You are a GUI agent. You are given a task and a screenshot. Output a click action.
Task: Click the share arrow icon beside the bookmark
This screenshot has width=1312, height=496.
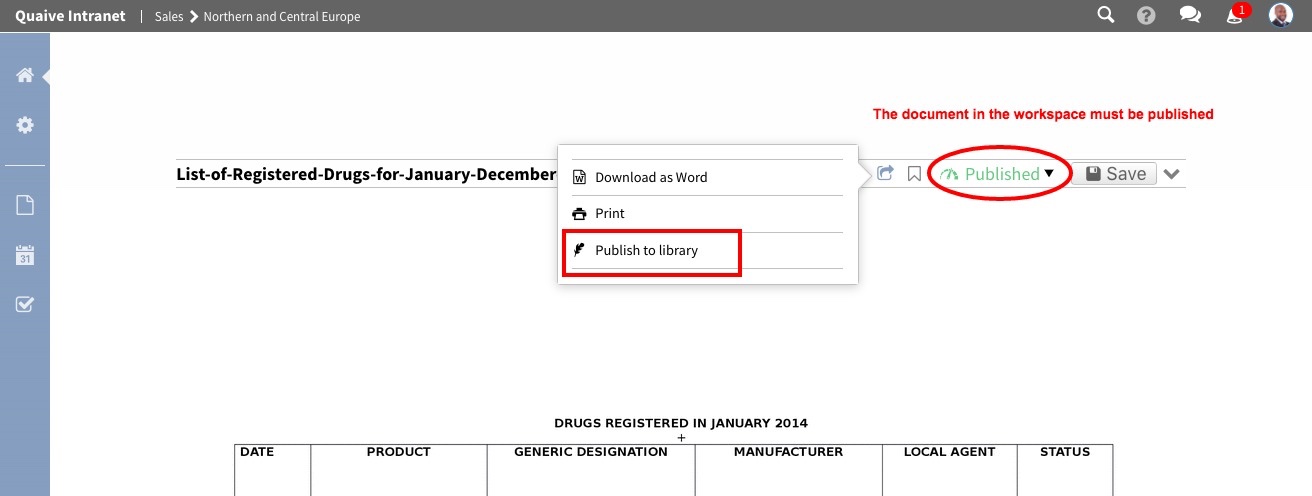(x=885, y=174)
